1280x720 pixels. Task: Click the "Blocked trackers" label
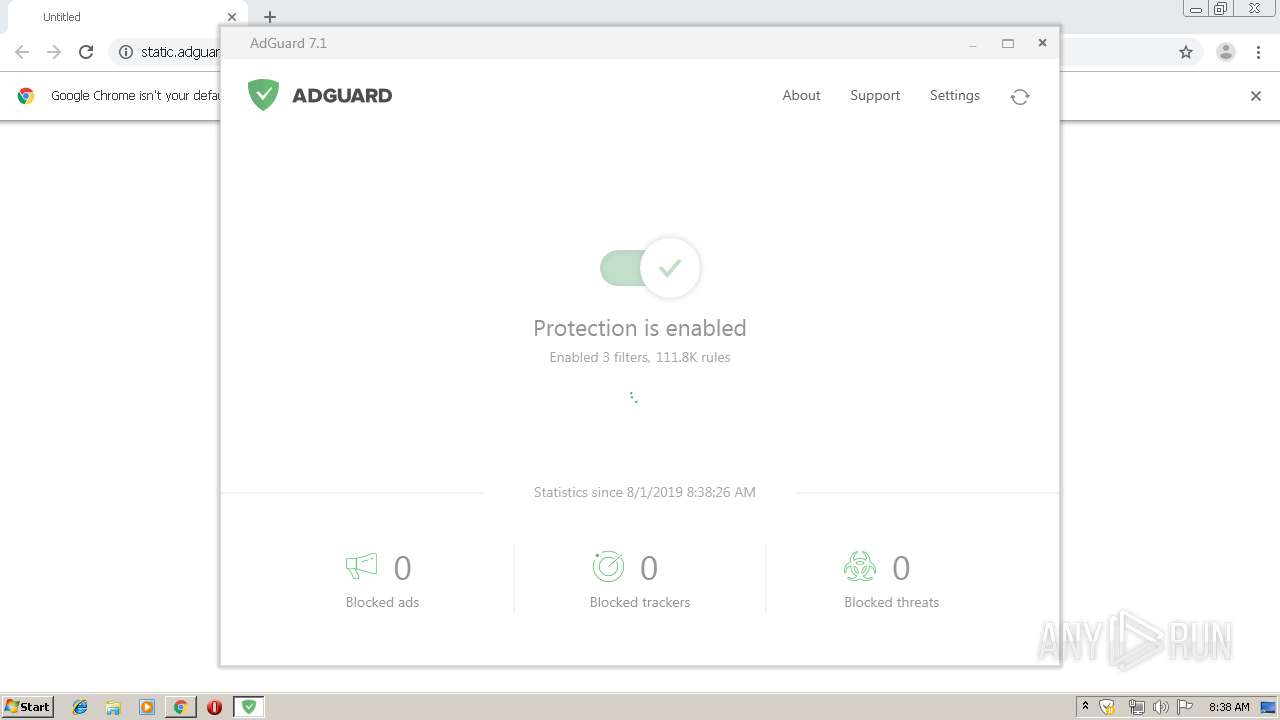coord(640,602)
